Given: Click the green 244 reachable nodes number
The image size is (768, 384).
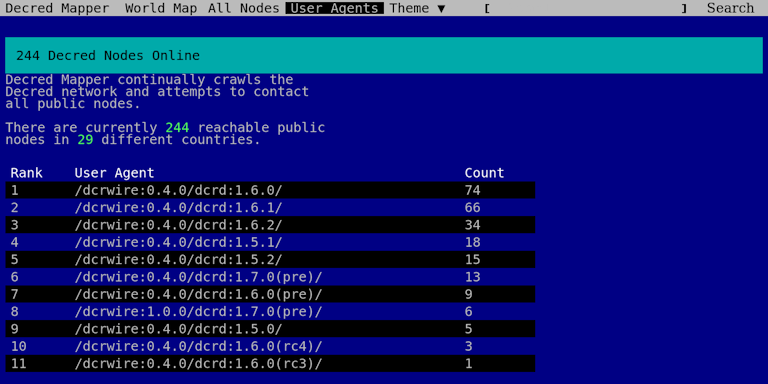Looking at the screenshot, I should (177, 128).
